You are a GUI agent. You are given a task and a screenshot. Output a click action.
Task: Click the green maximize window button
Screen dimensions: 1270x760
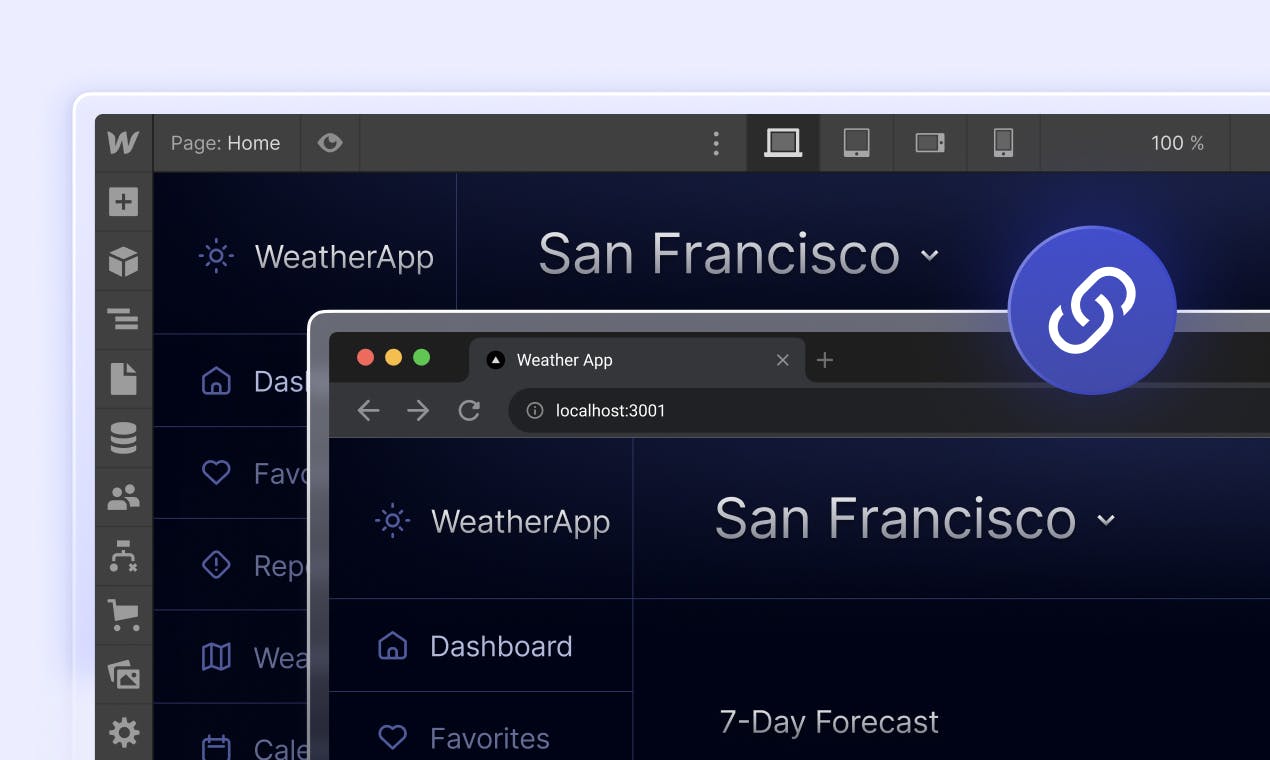tap(421, 357)
